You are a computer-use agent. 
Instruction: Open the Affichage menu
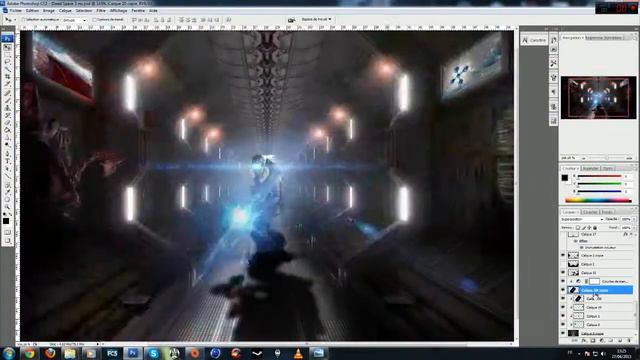pos(118,11)
